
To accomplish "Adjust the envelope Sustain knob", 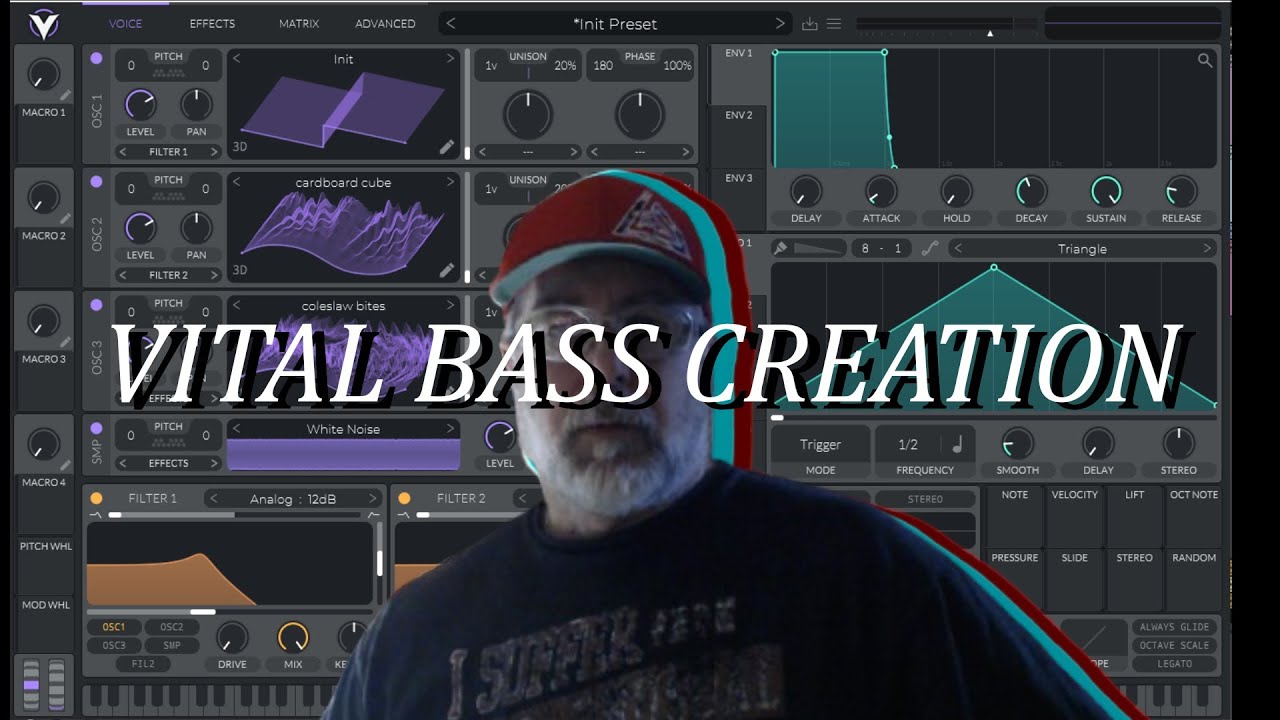I will [x=1106, y=191].
